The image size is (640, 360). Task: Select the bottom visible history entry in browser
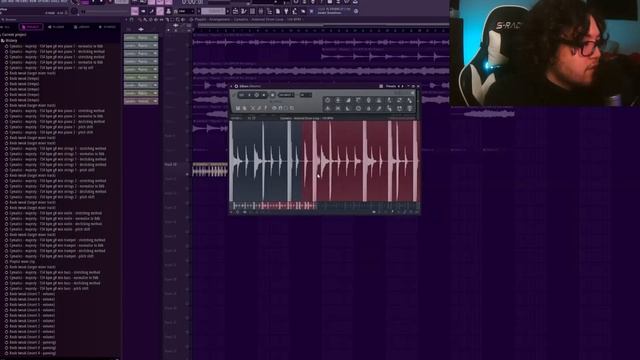[x=31, y=353]
